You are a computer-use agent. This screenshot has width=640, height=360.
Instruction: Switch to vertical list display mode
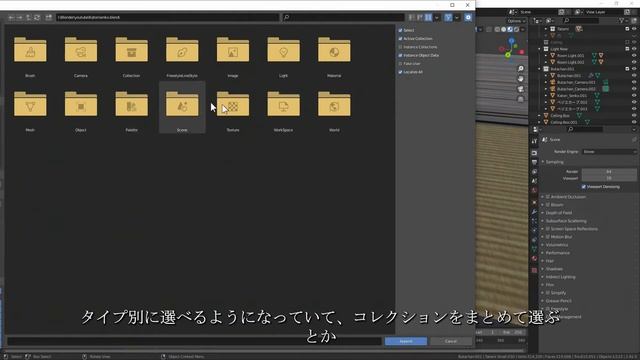(x=411, y=18)
